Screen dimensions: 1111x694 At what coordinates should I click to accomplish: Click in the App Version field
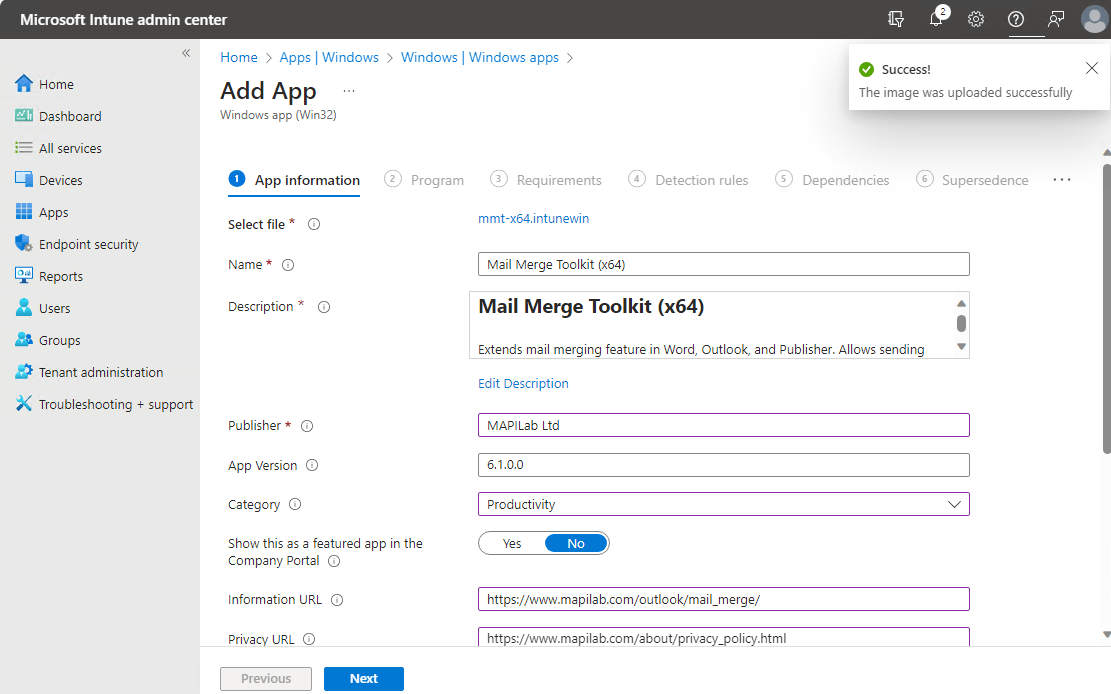723,465
